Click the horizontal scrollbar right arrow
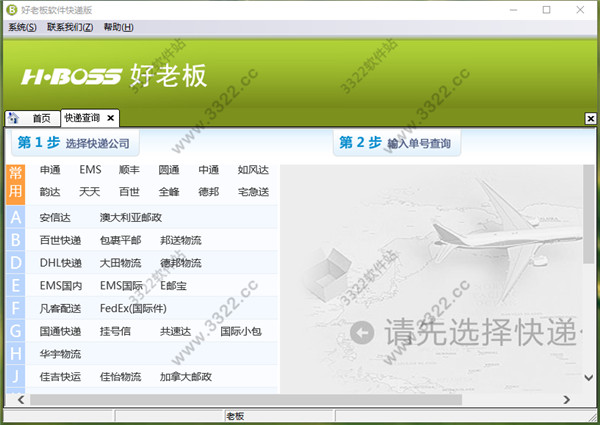Viewport: 600px width, 425px height. [567, 400]
